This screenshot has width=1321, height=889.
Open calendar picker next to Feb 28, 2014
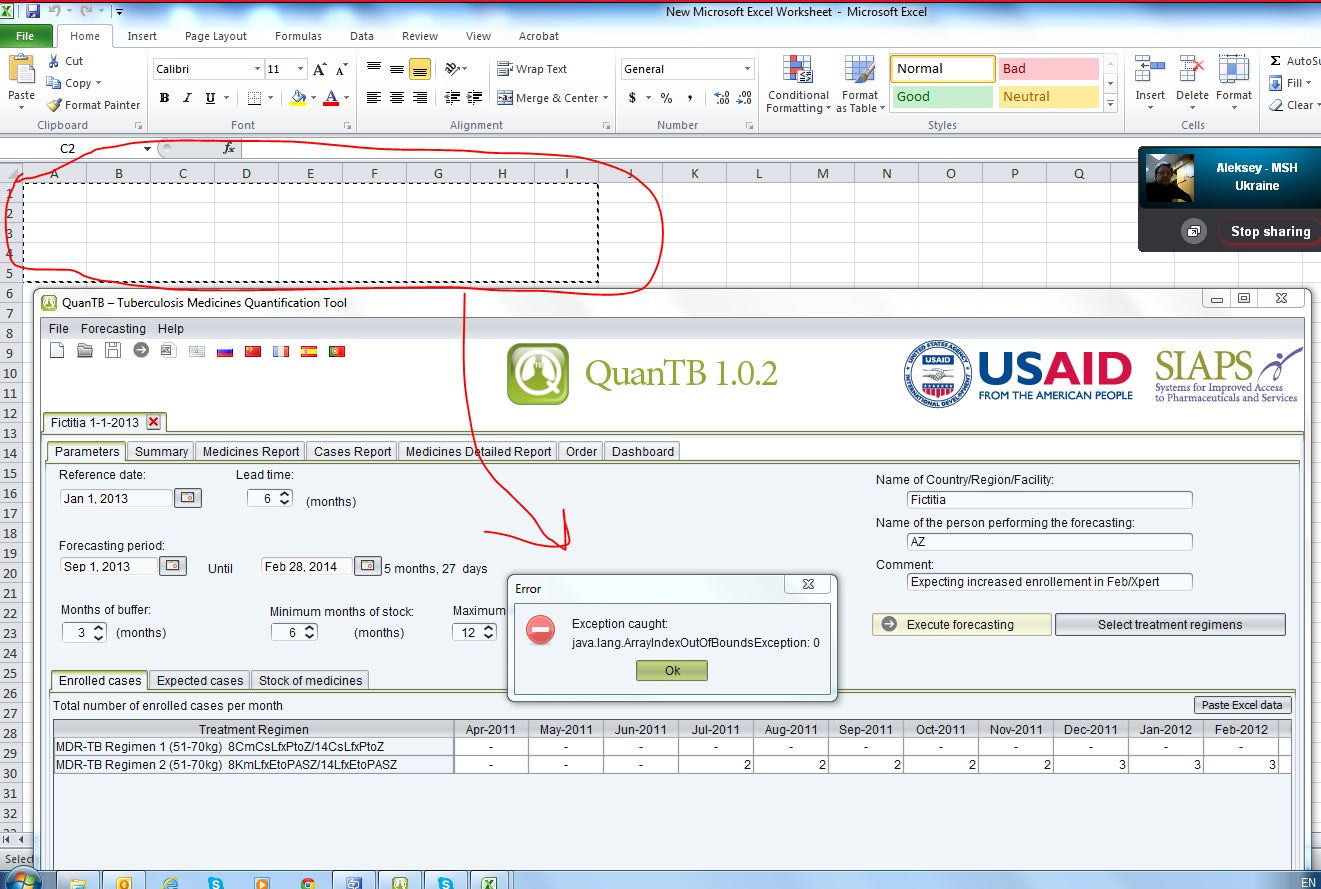pyautogui.click(x=368, y=566)
